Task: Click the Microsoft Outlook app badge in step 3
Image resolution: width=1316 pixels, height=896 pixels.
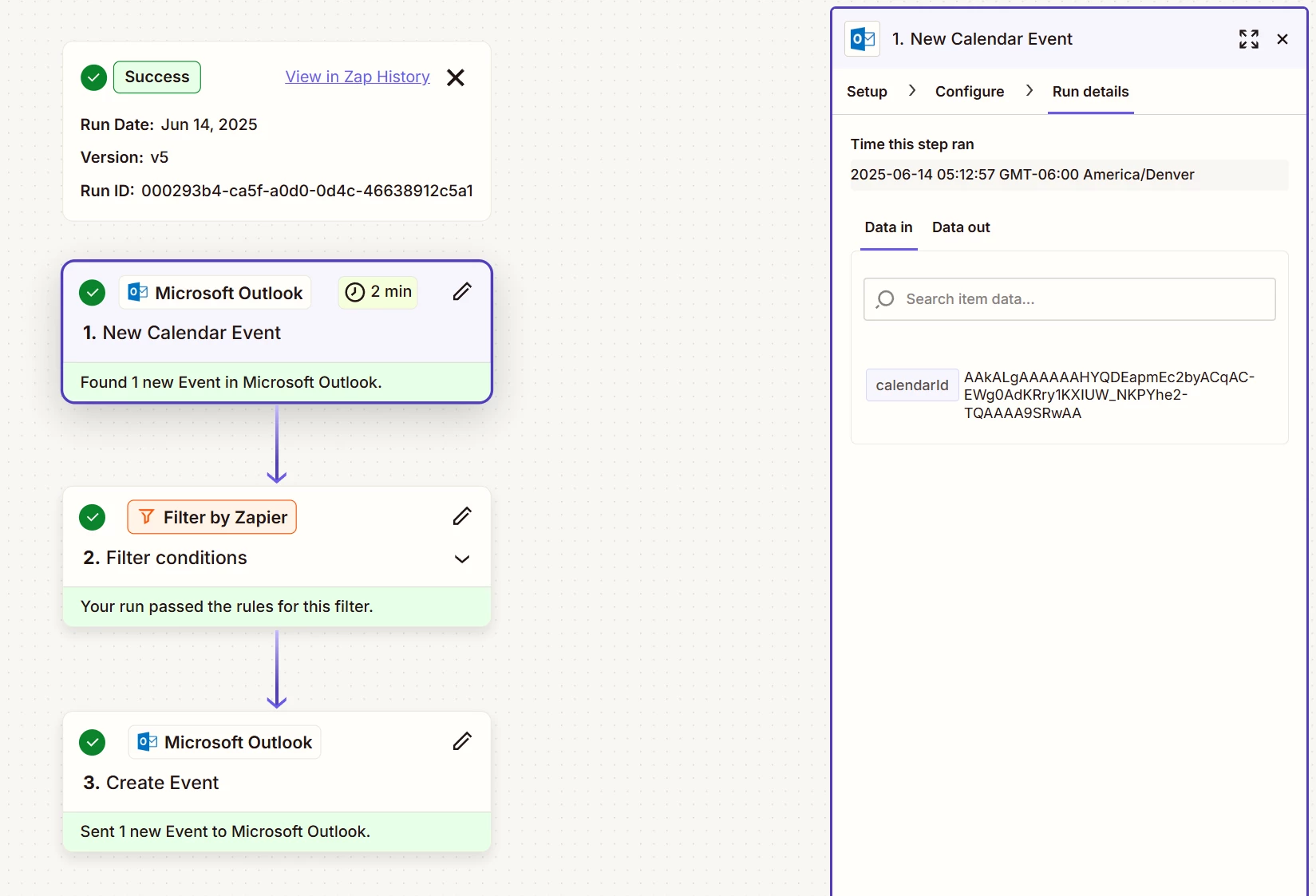Action: click(225, 742)
